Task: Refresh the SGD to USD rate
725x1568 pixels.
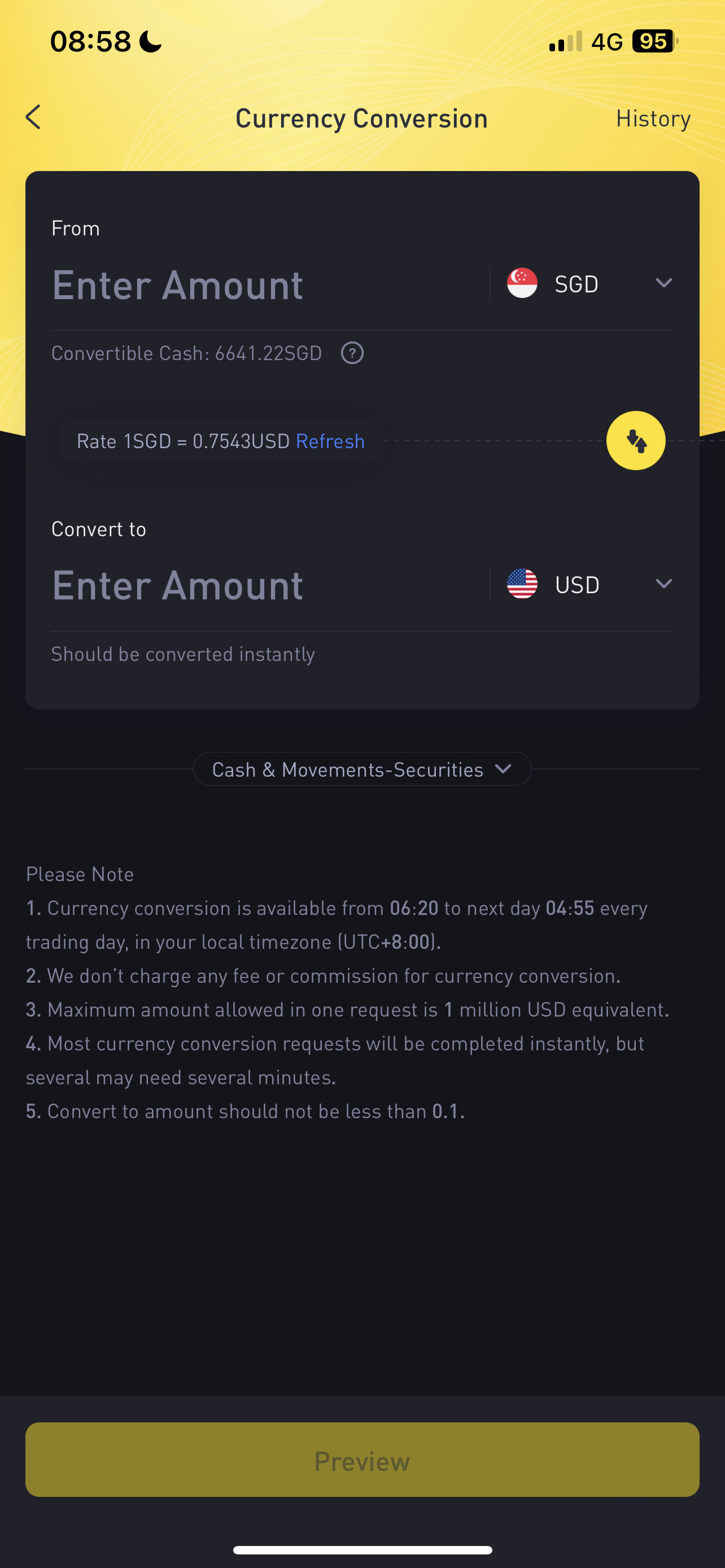Action: coord(330,441)
